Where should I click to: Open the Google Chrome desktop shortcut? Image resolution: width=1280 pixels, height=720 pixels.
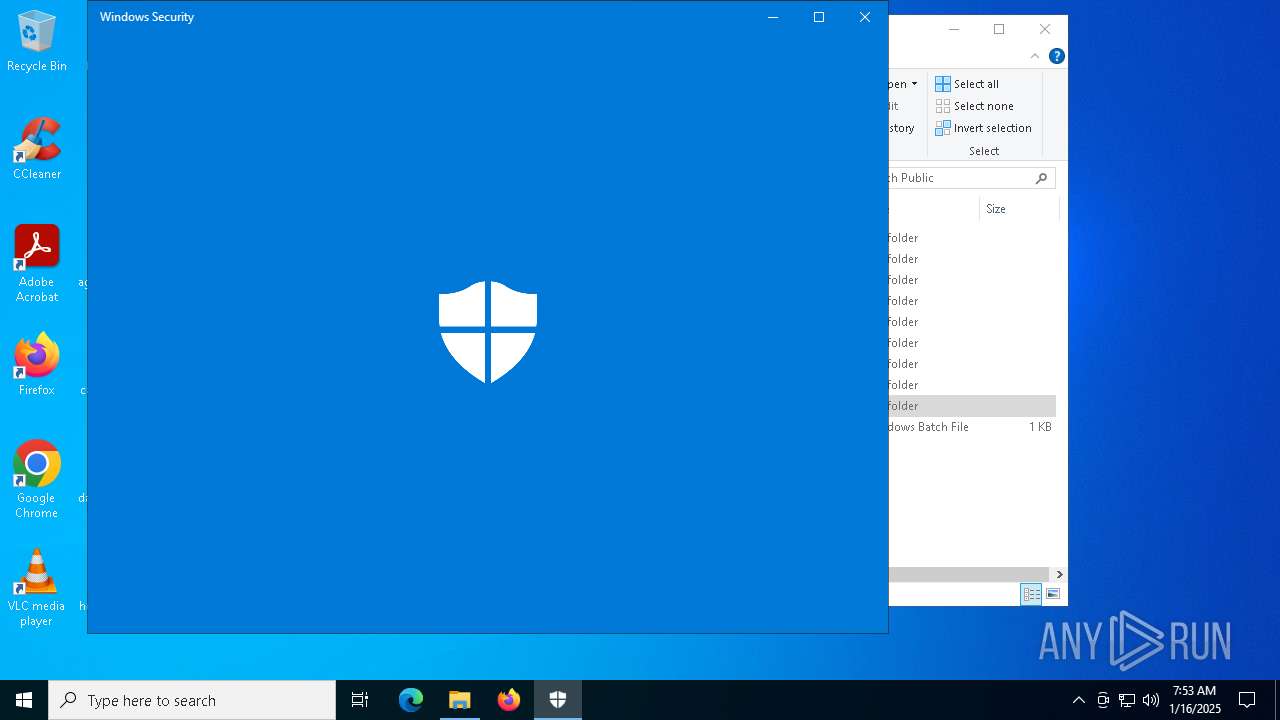point(37,479)
